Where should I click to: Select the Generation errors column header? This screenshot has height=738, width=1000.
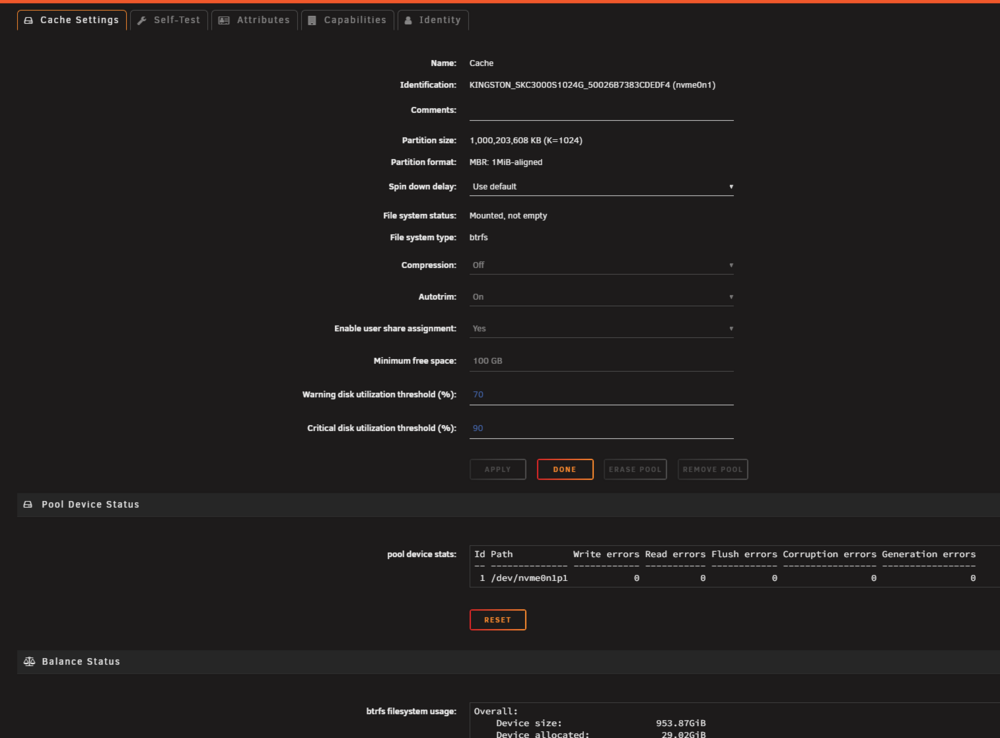(x=929, y=554)
